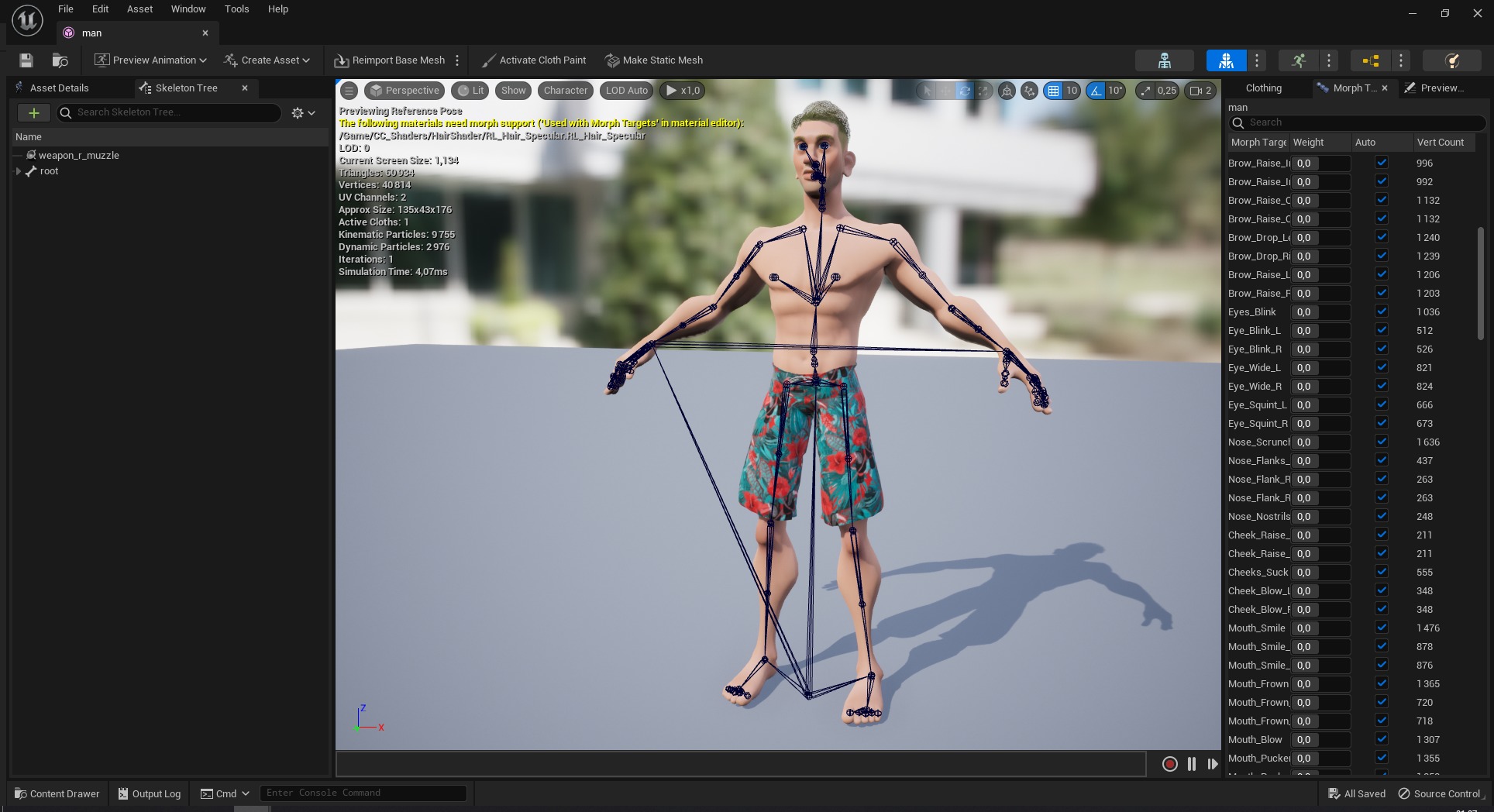
Task: Open scale snap 0,25 value dropdown
Action: [x=1167, y=91]
